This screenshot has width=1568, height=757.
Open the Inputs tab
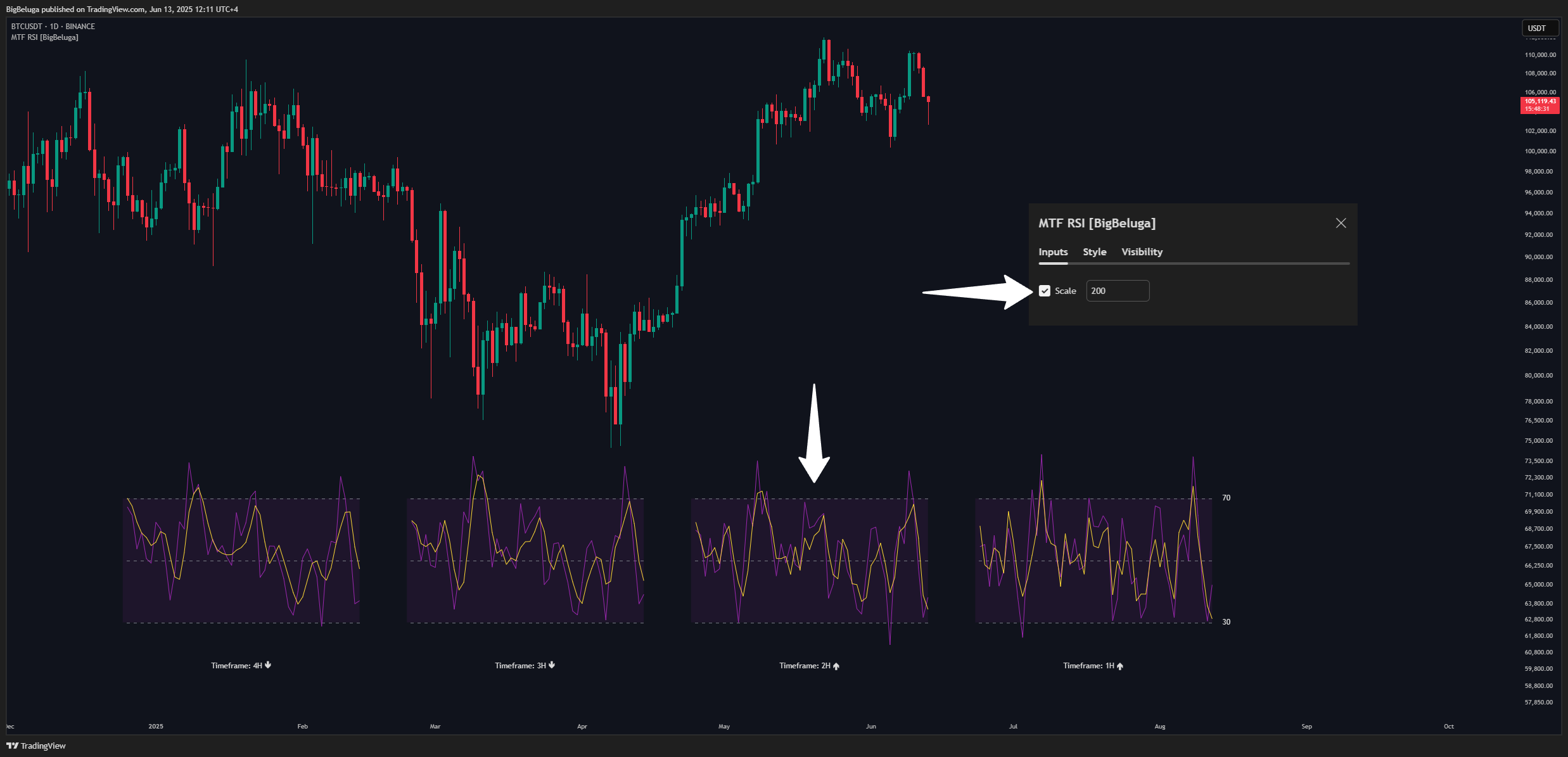[x=1053, y=252]
